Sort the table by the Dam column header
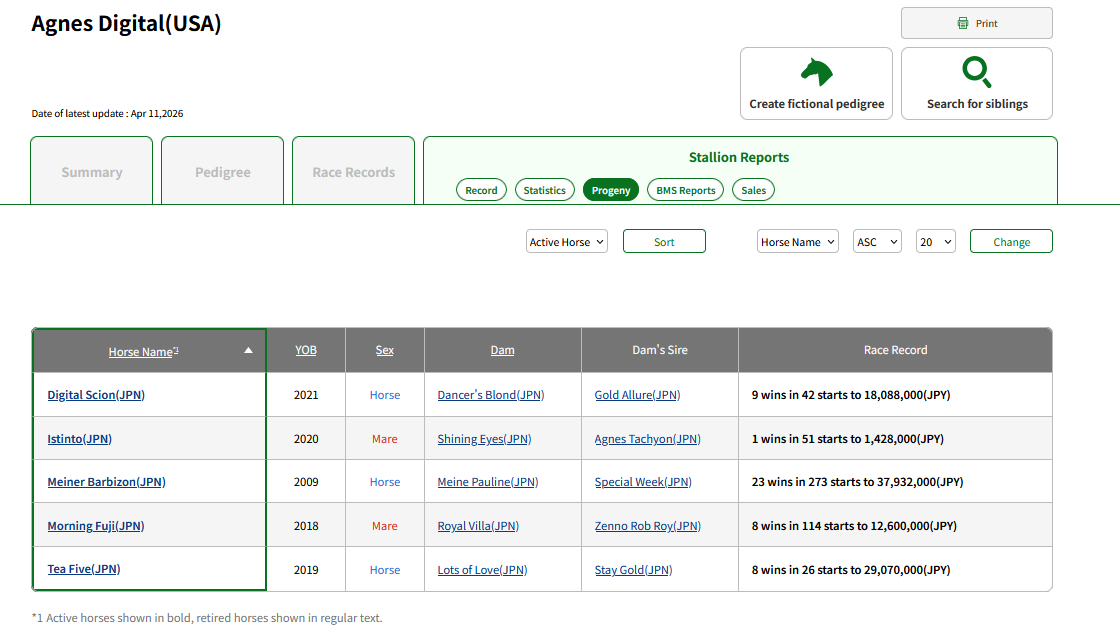1120x635 pixels. 502,350
